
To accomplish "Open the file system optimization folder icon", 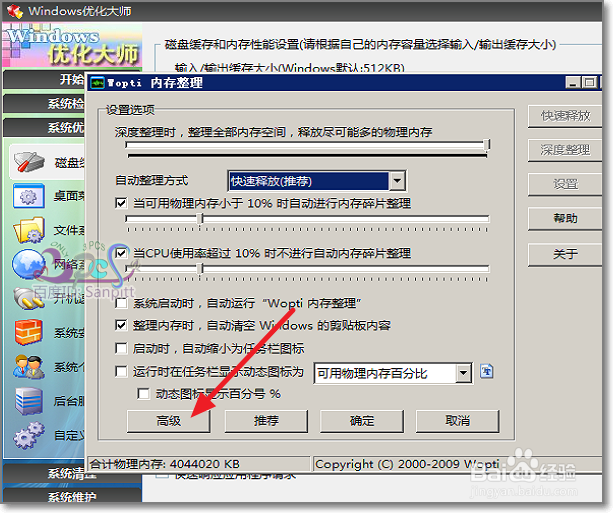I will pyautogui.click(x=29, y=230).
